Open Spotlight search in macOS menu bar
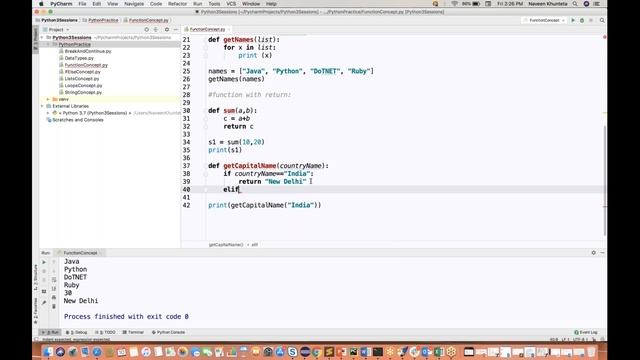Screen dimensions: 640x360 [x=575, y=4]
